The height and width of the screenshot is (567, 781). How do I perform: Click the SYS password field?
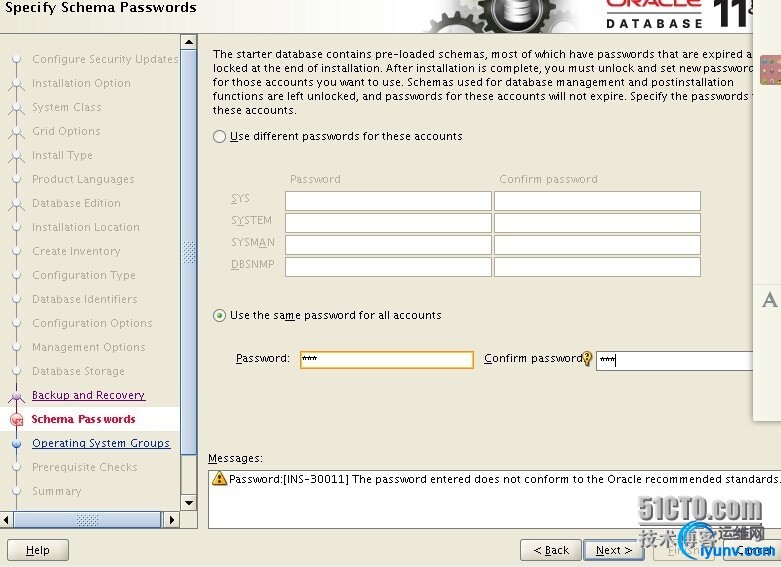388,201
